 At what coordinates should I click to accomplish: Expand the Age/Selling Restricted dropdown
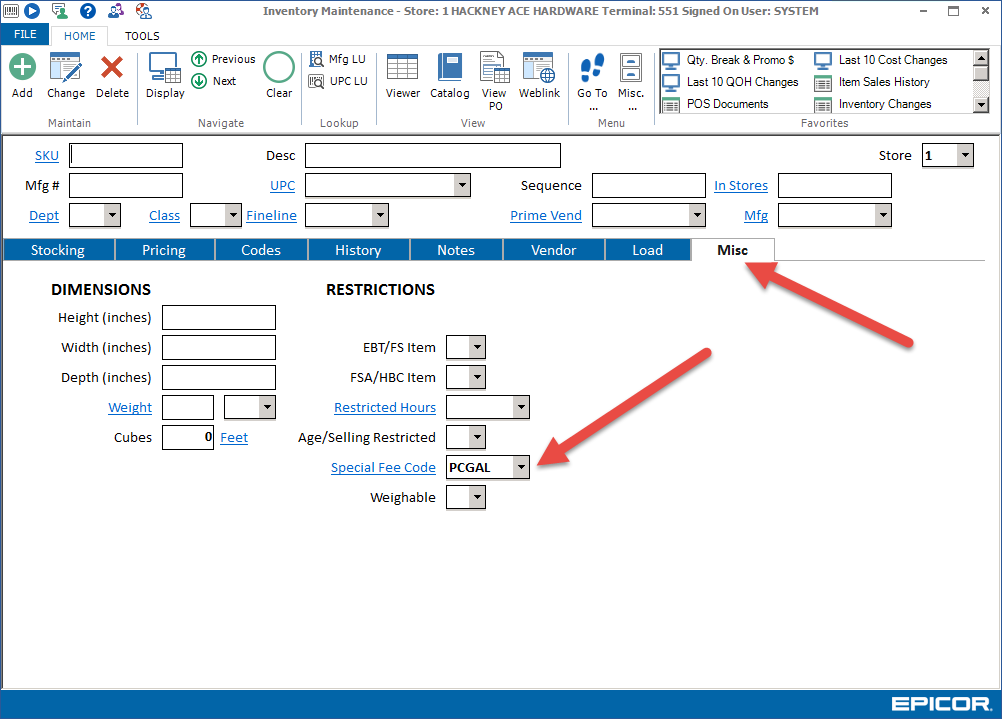click(477, 437)
